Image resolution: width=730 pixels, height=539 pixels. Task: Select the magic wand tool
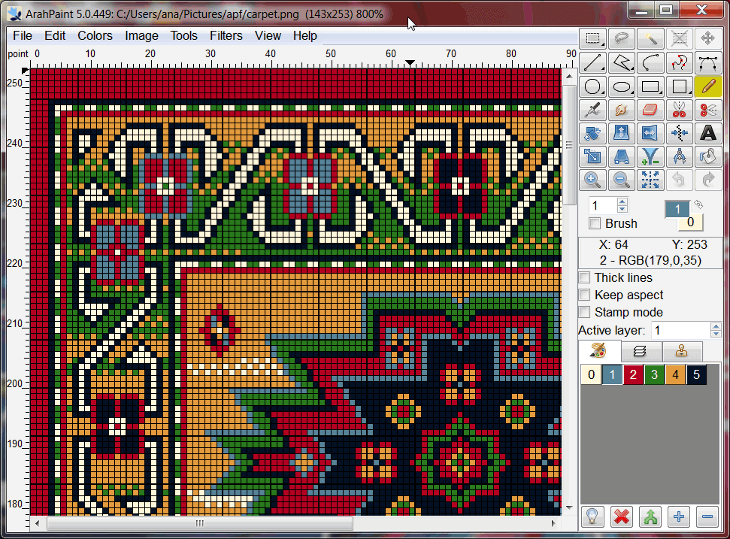pyautogui.click(x=651, y=38)
